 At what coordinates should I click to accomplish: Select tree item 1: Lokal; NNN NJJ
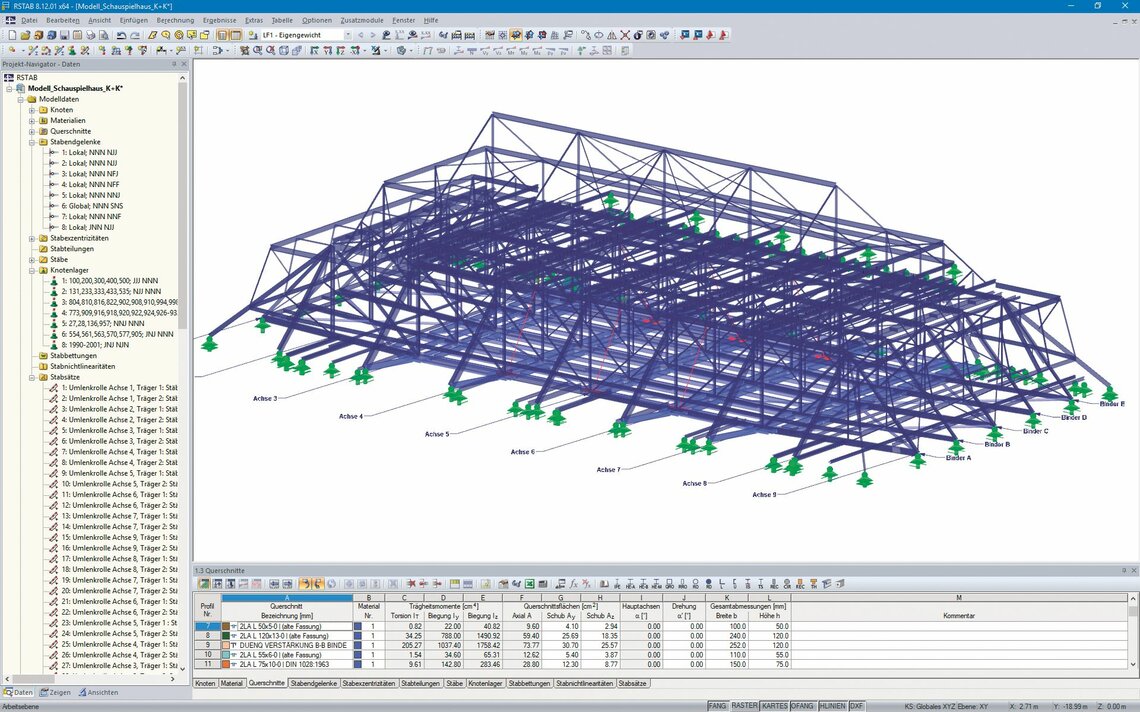[89, 153]
